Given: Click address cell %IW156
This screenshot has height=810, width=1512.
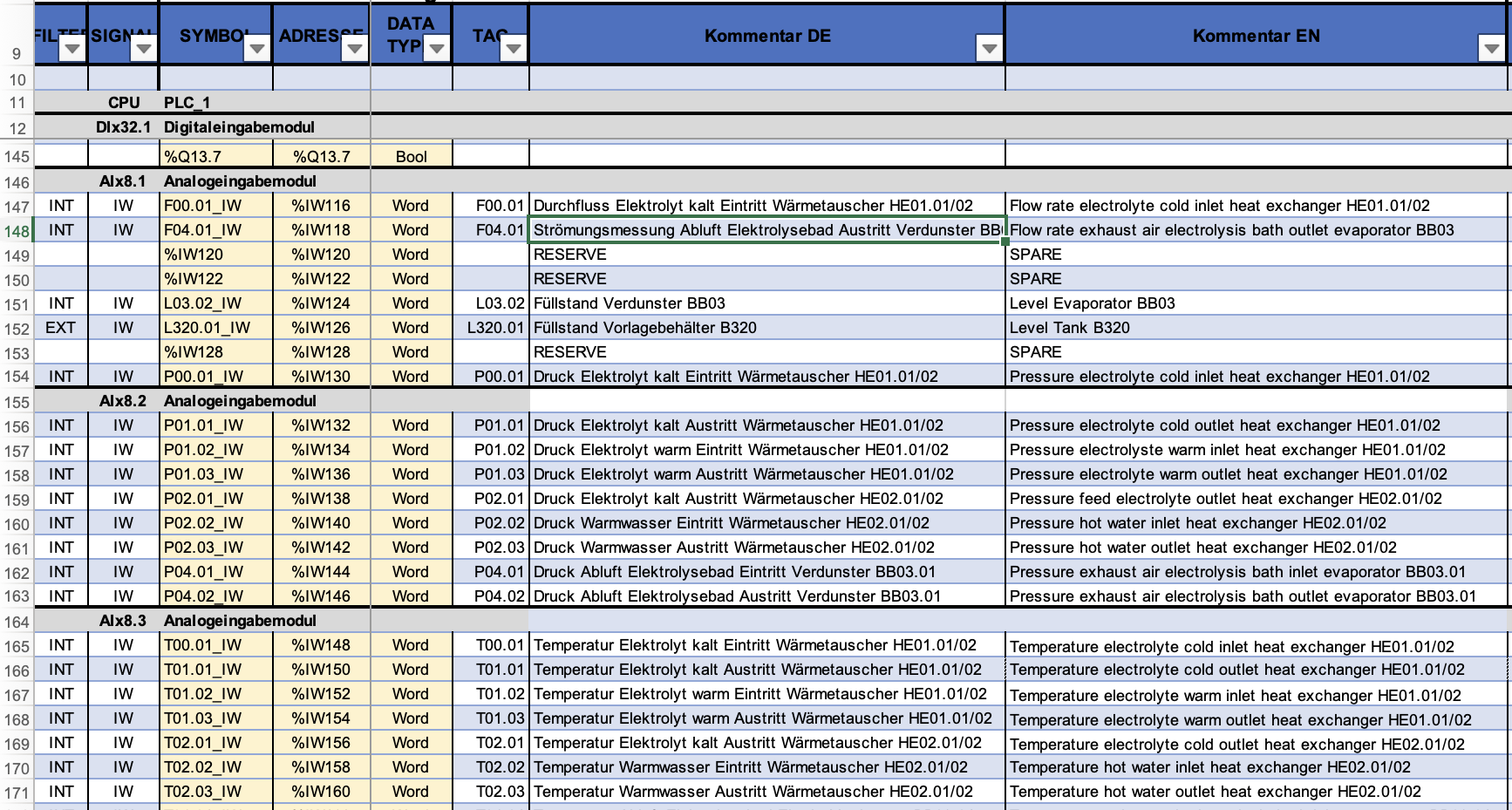Looking at the screenshot, I should 322,743.
